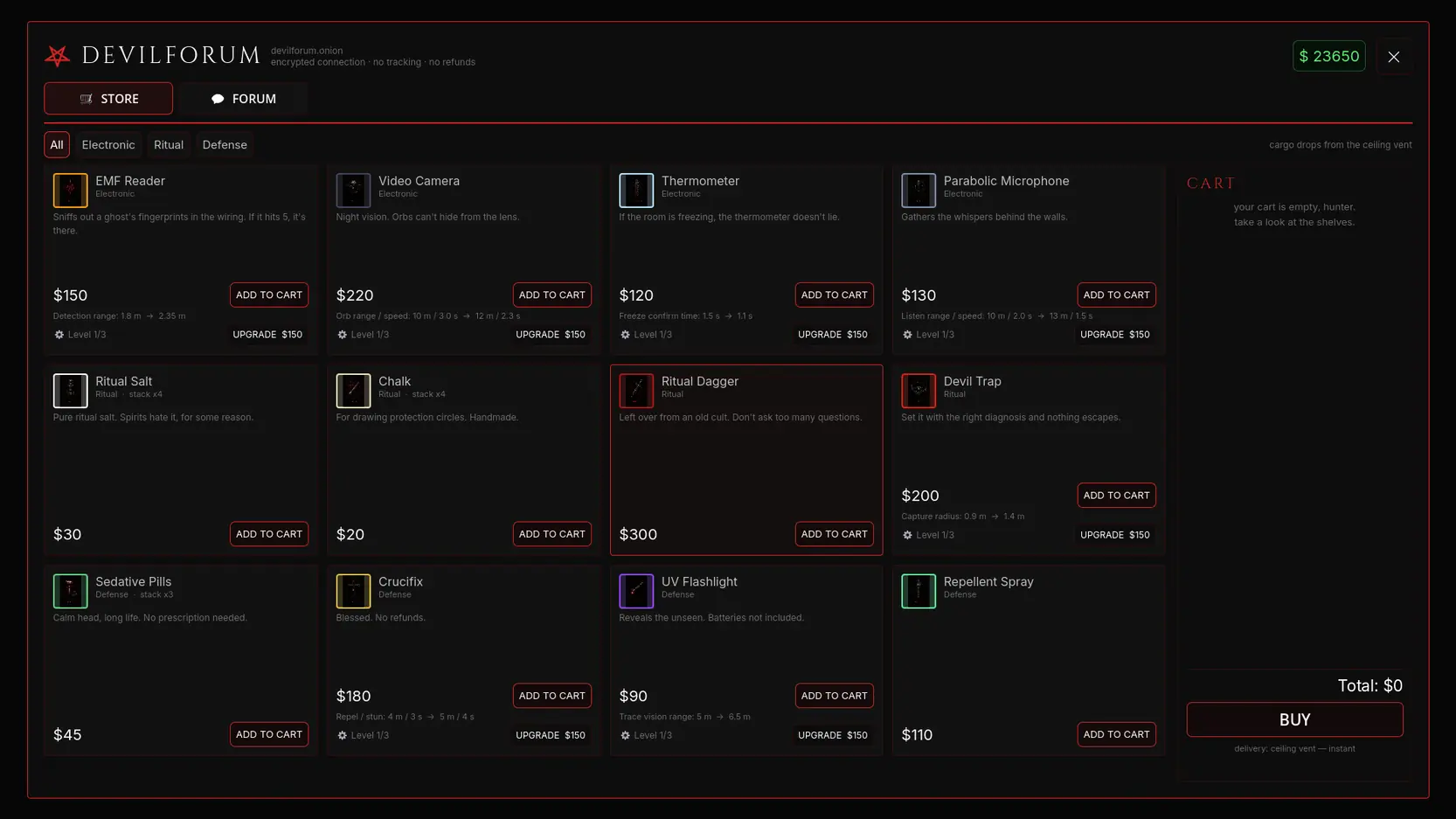Add Sedative Pills to cart
The width and height of the screenshot is (1456, 819).
point(269,734)
